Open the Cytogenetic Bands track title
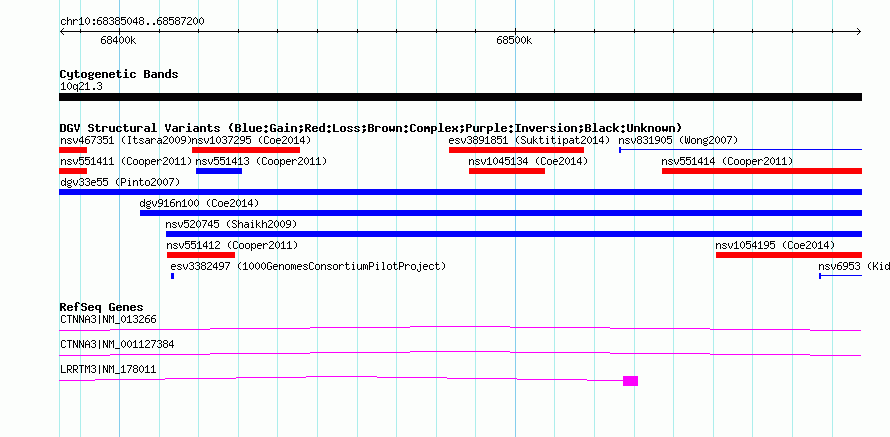 point(119,74)
